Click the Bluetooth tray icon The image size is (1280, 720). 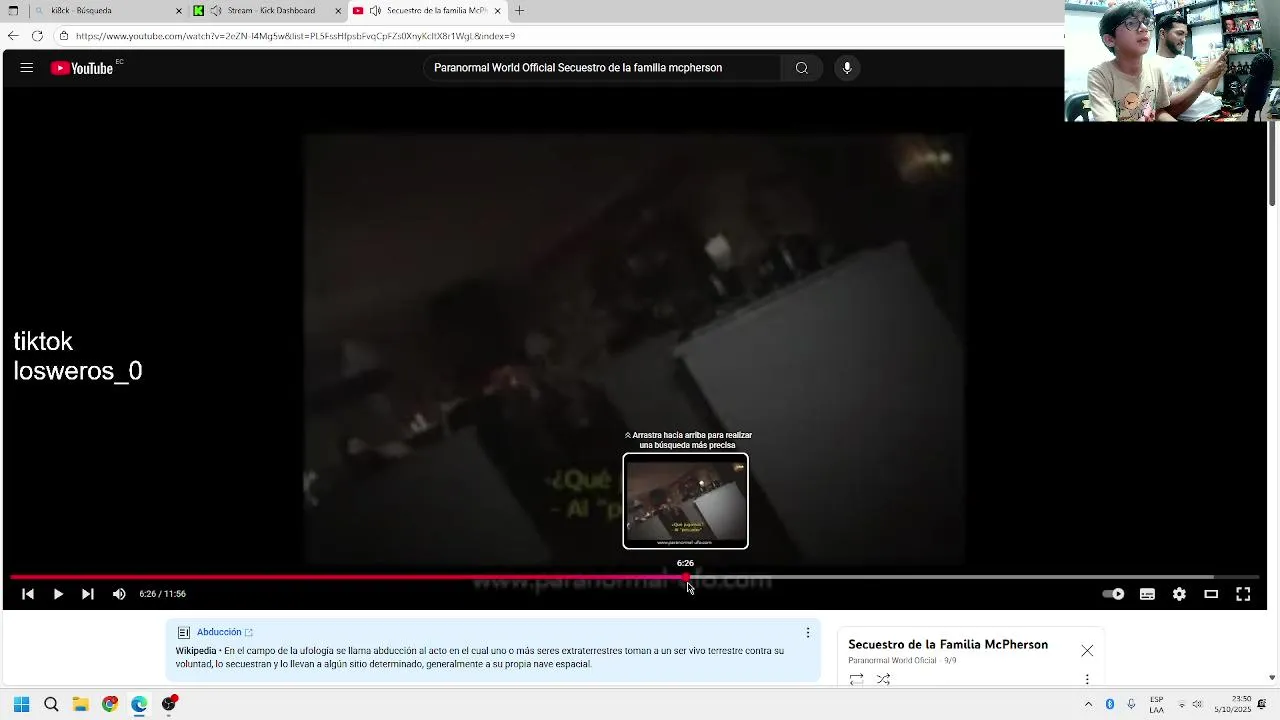click(1110, 704)
